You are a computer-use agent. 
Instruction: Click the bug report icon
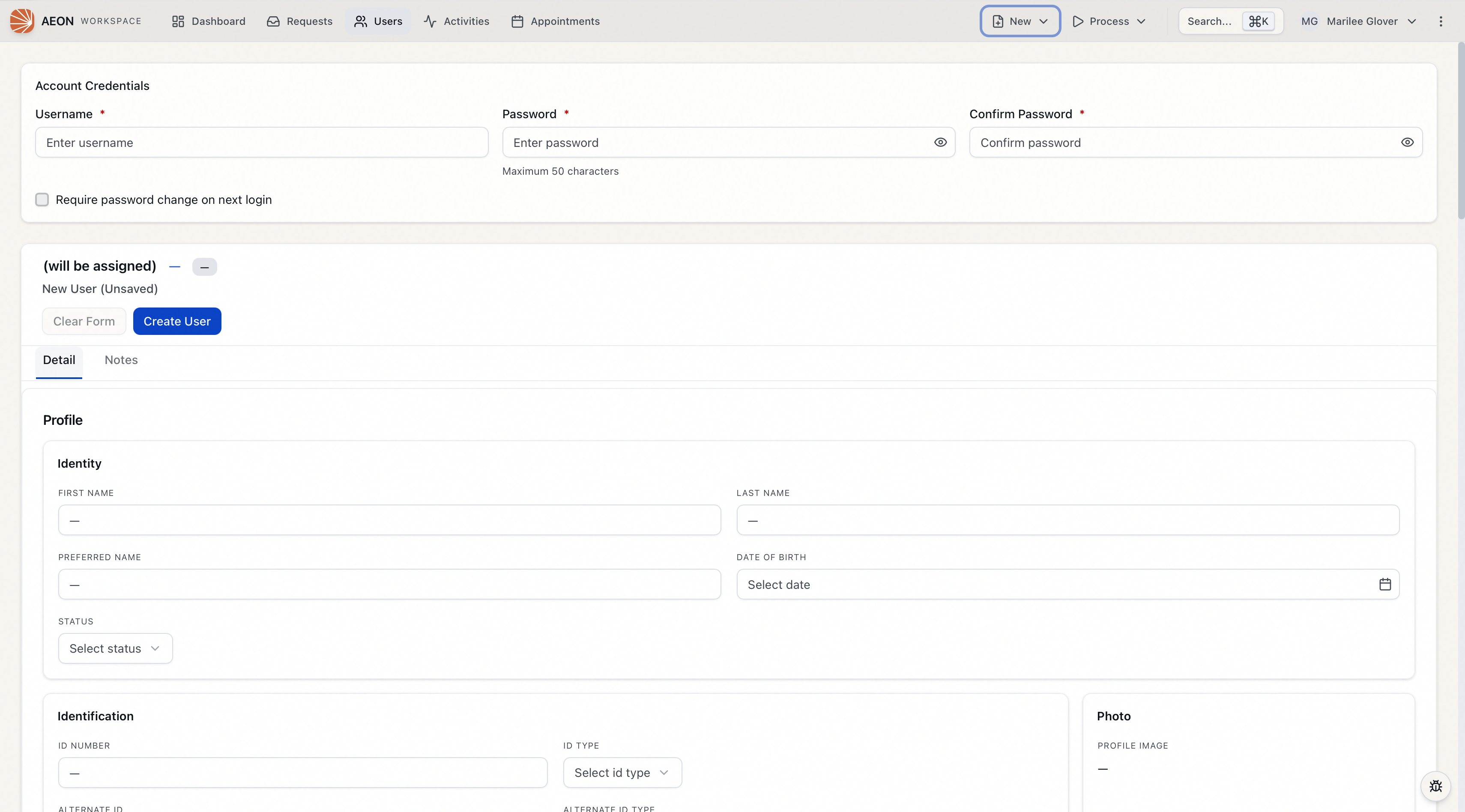(1436, 786)
